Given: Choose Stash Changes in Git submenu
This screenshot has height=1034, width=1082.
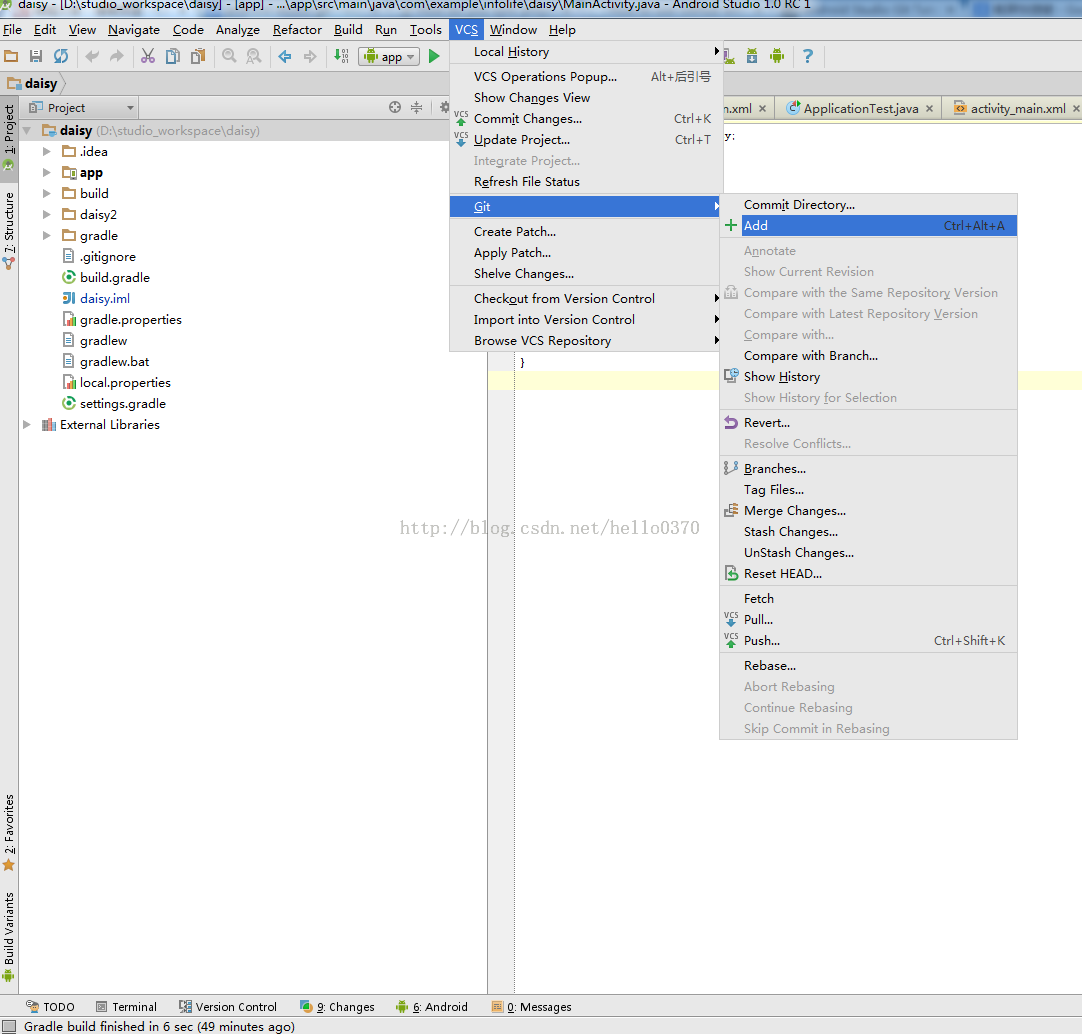Looking at the screenshot, I should (x=869, y=531).
